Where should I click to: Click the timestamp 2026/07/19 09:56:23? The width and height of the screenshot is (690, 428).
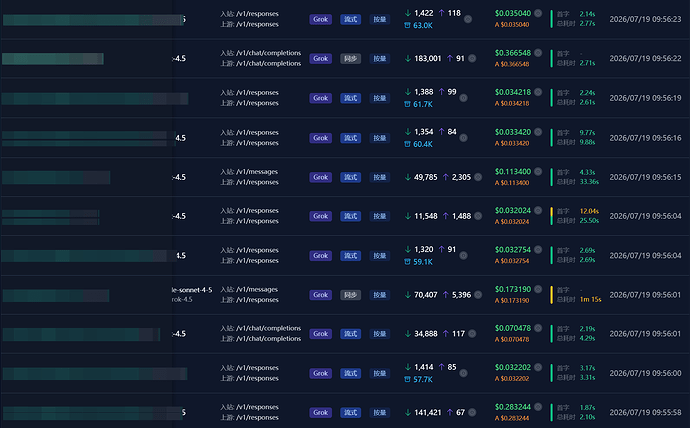pyautogui.click(x=645, y=19)
